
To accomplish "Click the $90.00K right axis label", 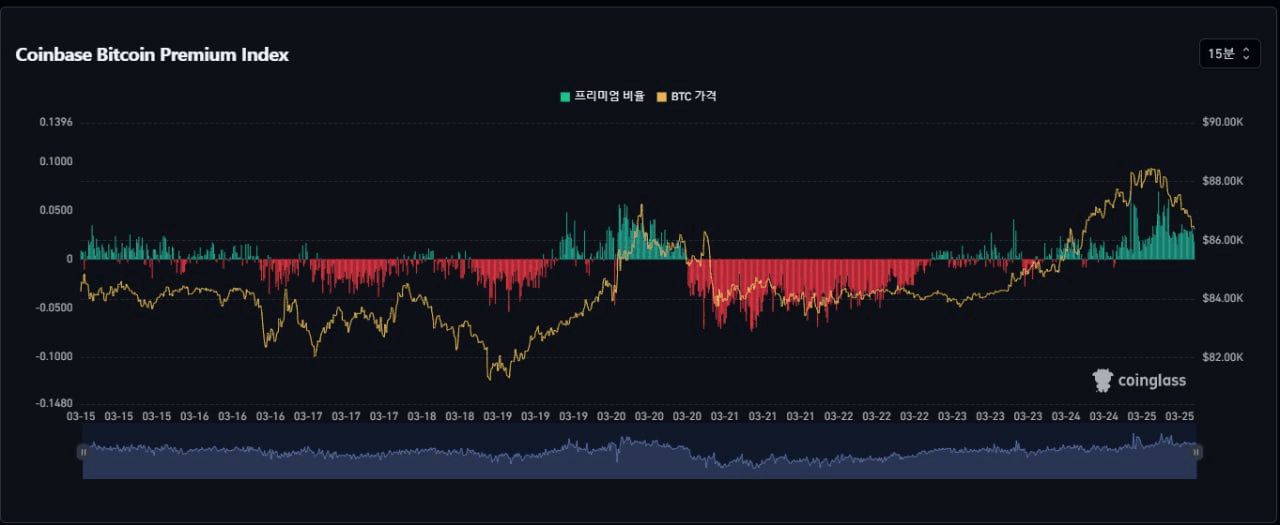I will click(1223, 122).
